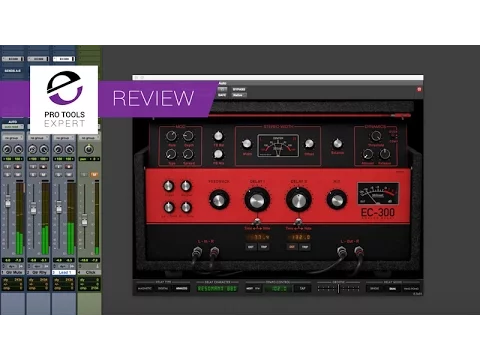Unmute the Click track with M button
The height and width of the screenshot is (360, 480).
pyautogui.click(x=94, y=174)
